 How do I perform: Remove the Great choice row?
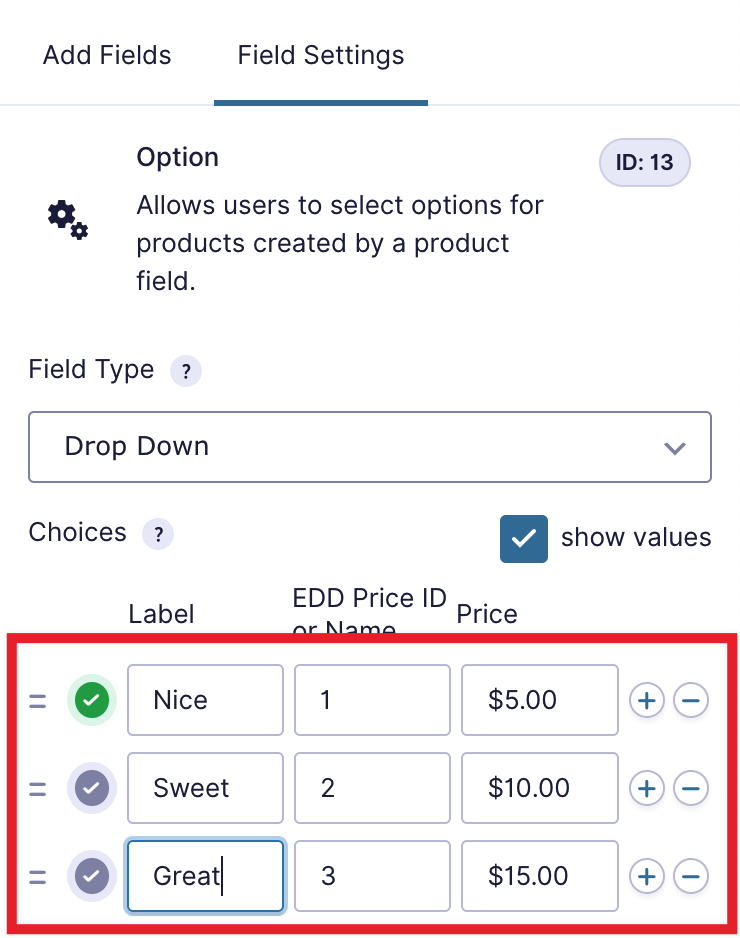click(690, 877)
